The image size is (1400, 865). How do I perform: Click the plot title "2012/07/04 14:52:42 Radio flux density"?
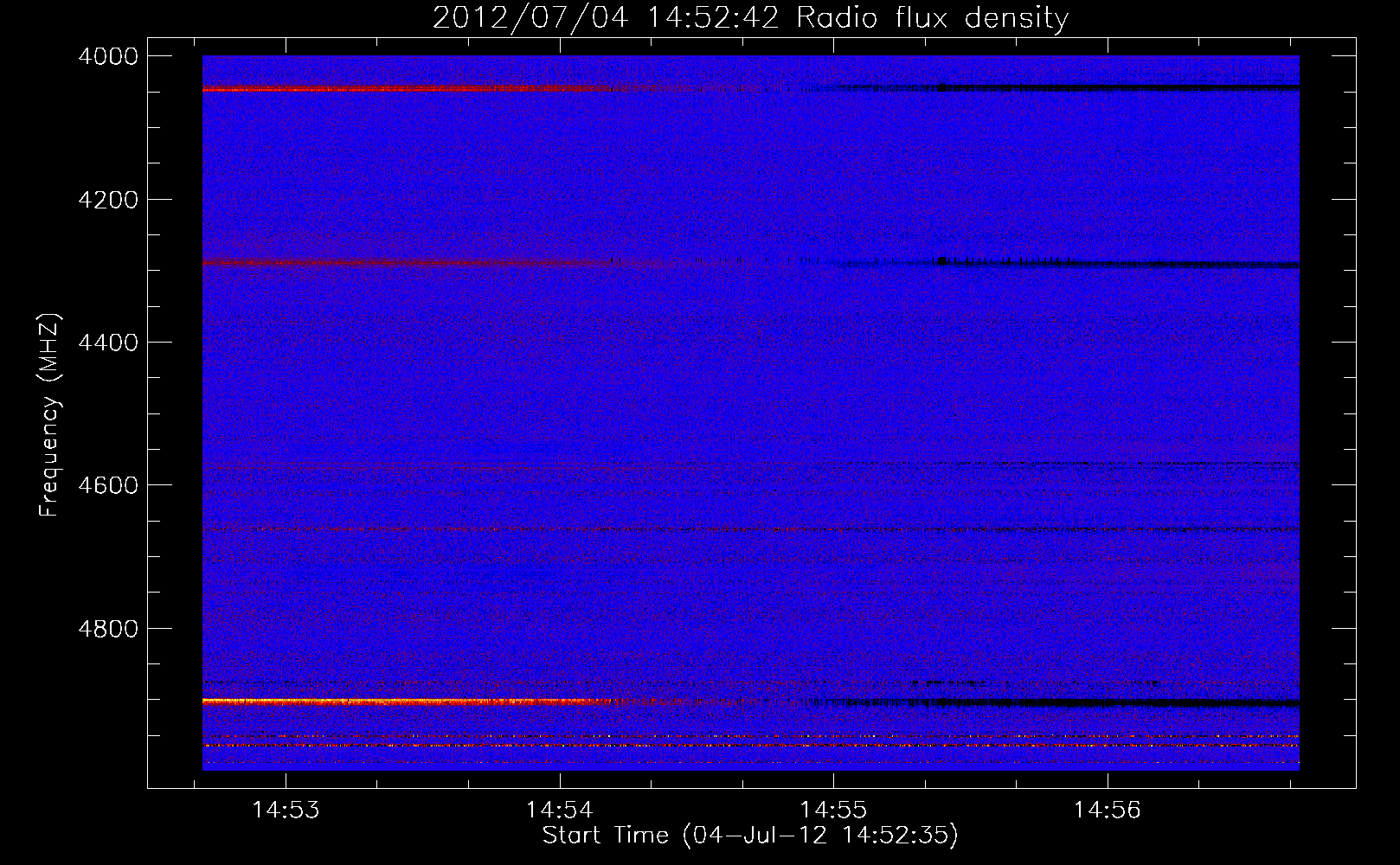pos(750,17)
